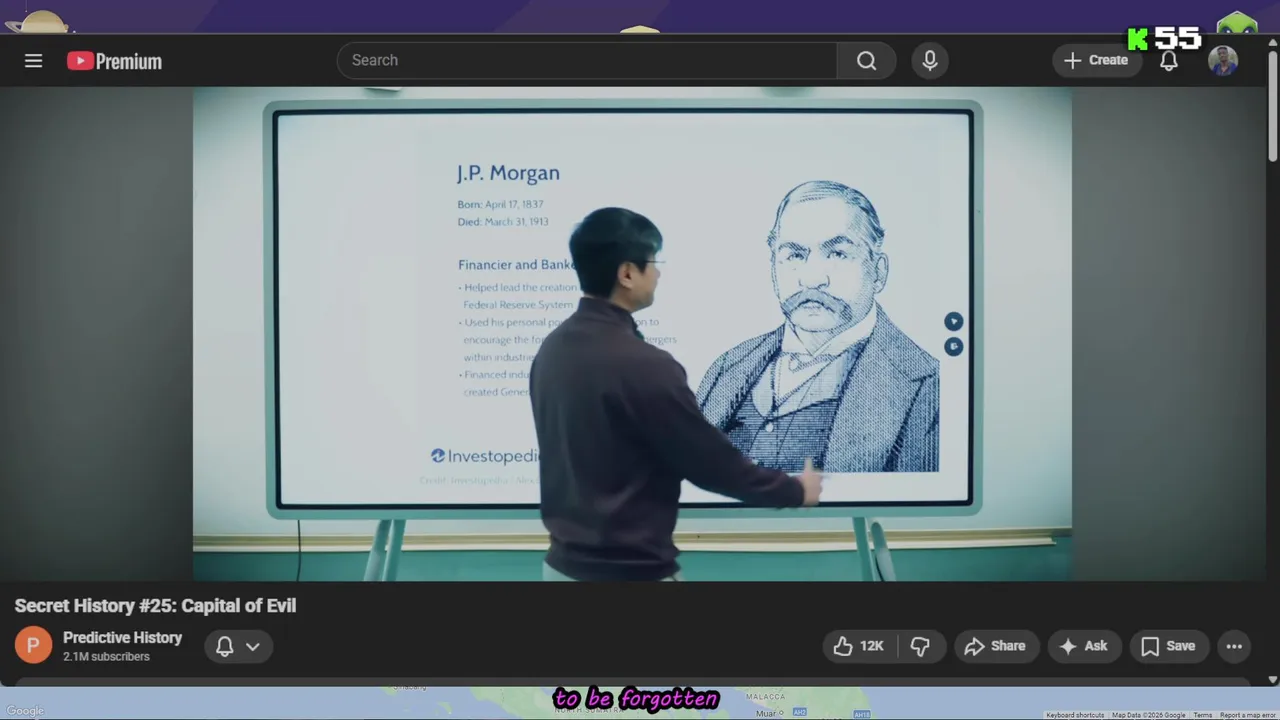Dislike the video with thumbs down
This screenshot has width=1280, height=720.
[x=920, y=646]
